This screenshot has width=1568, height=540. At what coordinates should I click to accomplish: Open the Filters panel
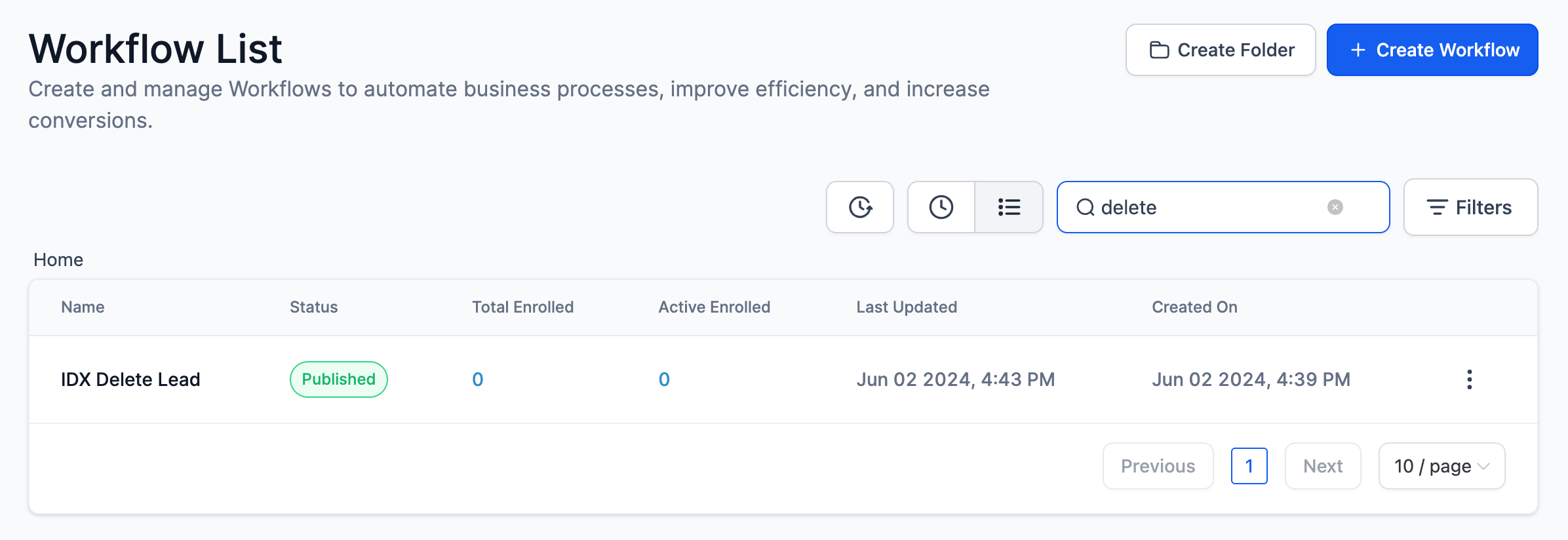[x=1470, y=207]
